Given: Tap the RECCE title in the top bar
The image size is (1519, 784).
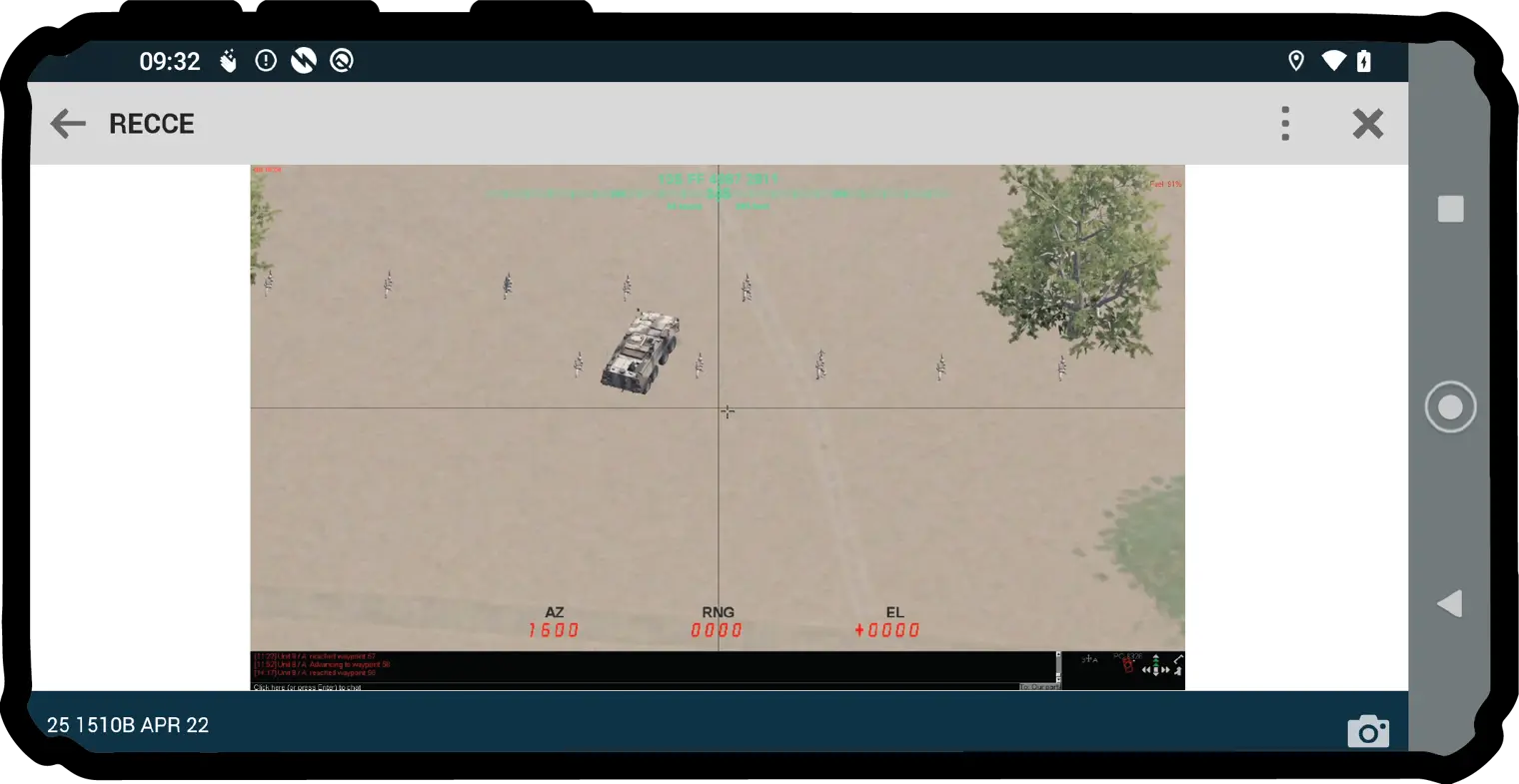Looking at the screenshot, I should [x=151, y=123].
